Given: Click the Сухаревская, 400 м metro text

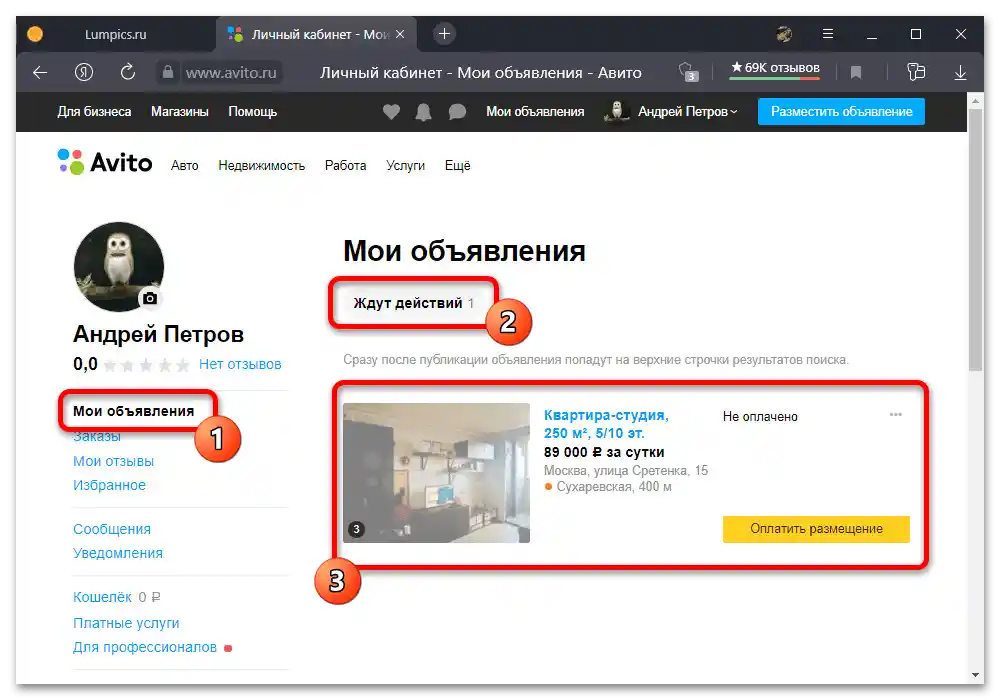Looking at the screenshot, I should 614,487.
